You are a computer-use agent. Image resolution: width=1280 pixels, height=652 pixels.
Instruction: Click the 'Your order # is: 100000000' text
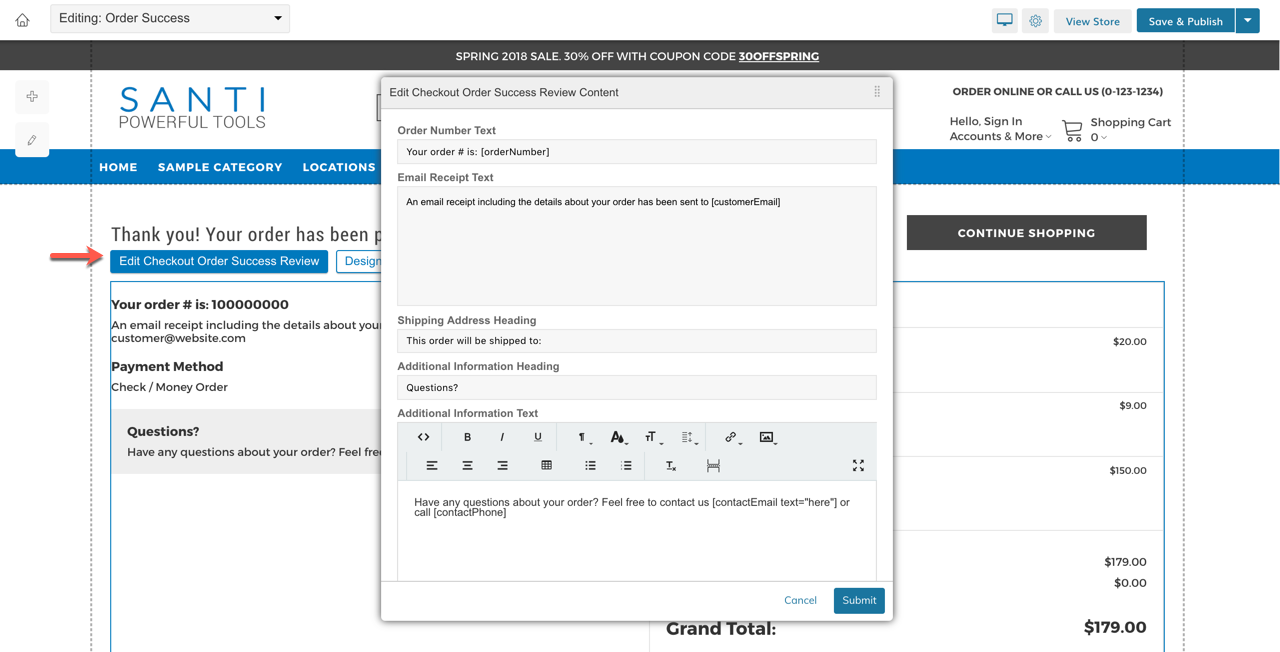(200, 305)
